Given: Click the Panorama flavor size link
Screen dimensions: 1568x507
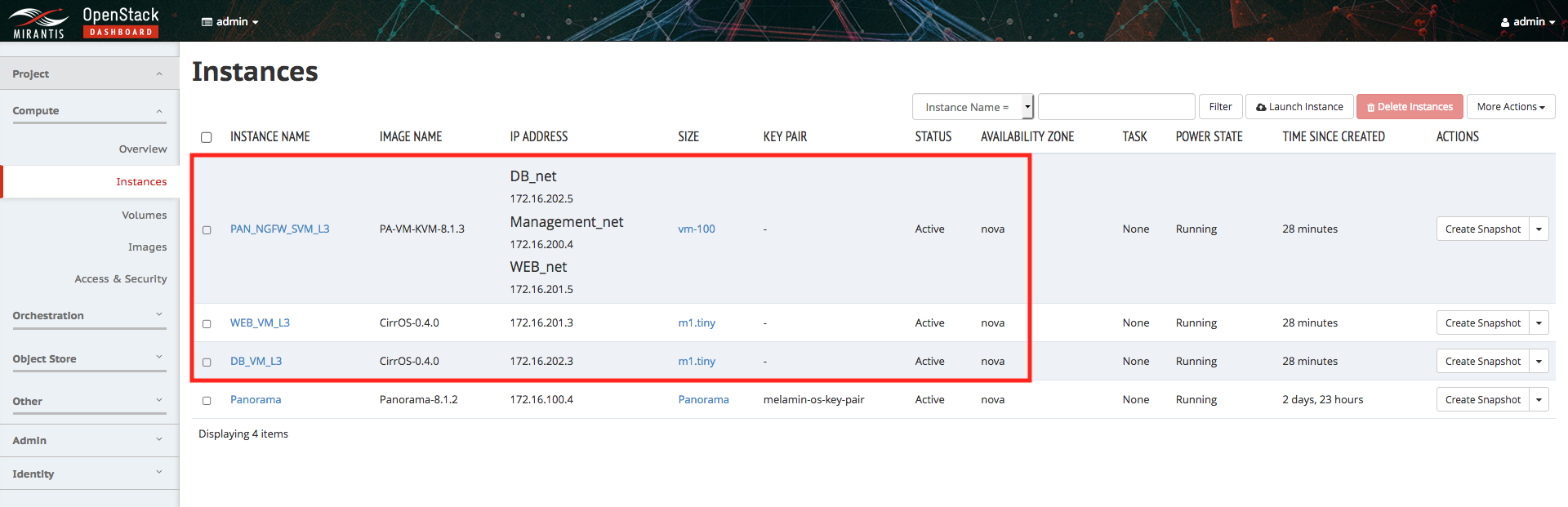Looking at the screenshot, I should 703,400.
